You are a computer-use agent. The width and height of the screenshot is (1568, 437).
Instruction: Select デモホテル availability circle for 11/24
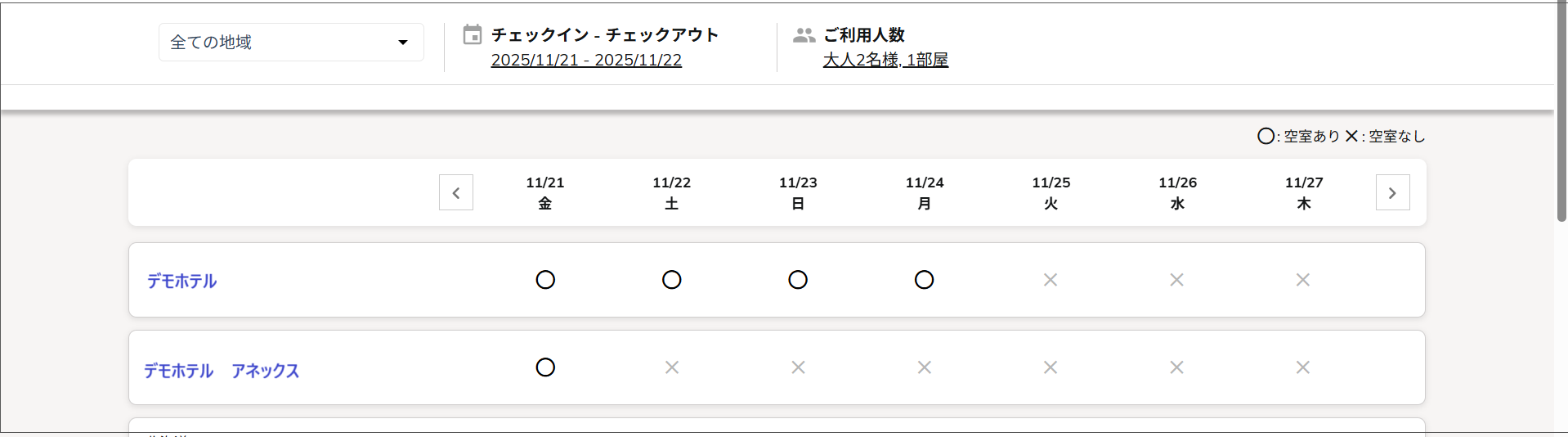click(925, 280)
